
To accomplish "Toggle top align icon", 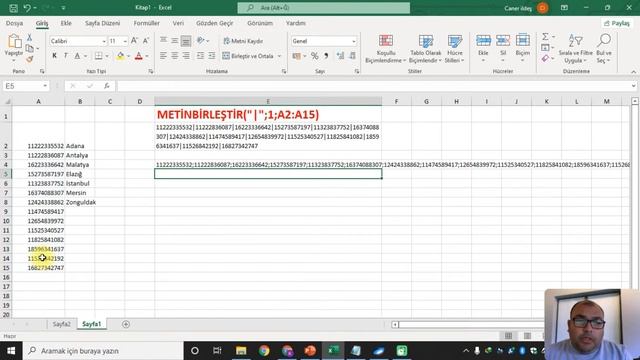I will [x=163, y=40].
